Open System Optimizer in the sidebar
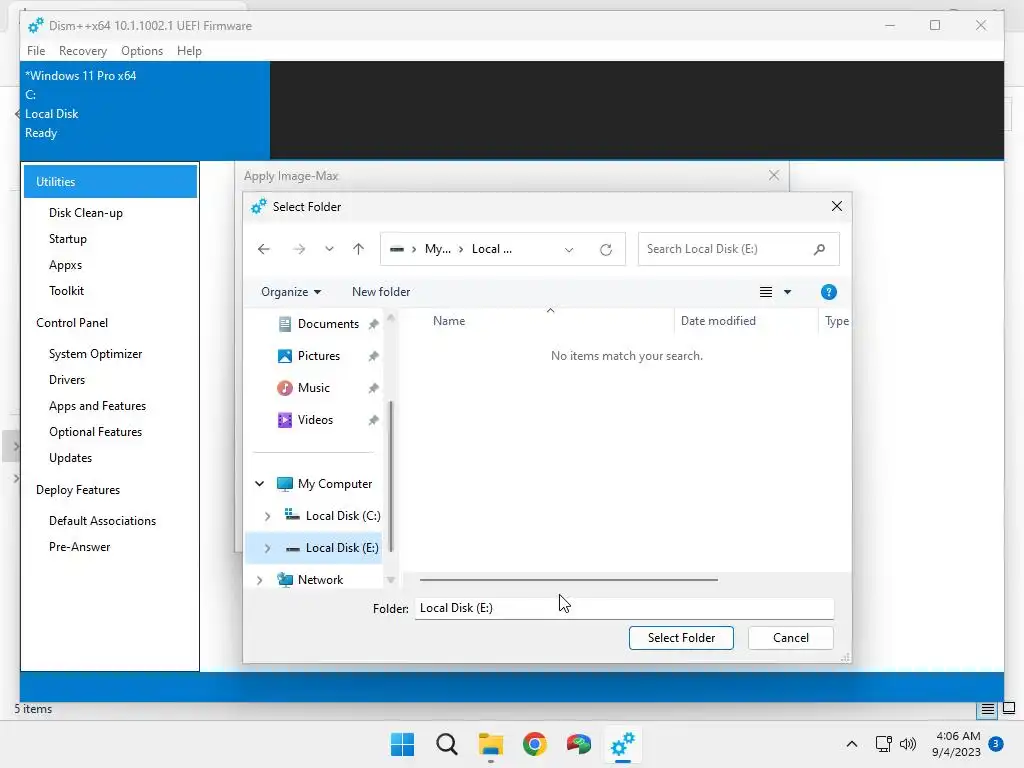This screenshot has height=768, width=1024. (95, 354)
